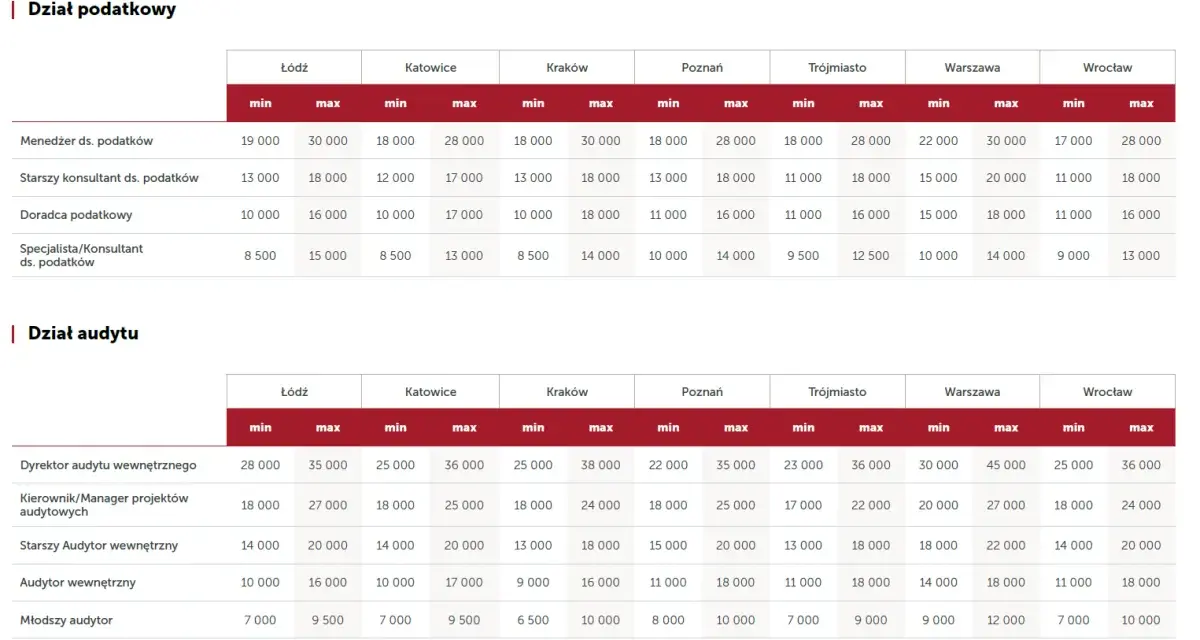Click the Wrocław header in audit table

click(1107, 392)
